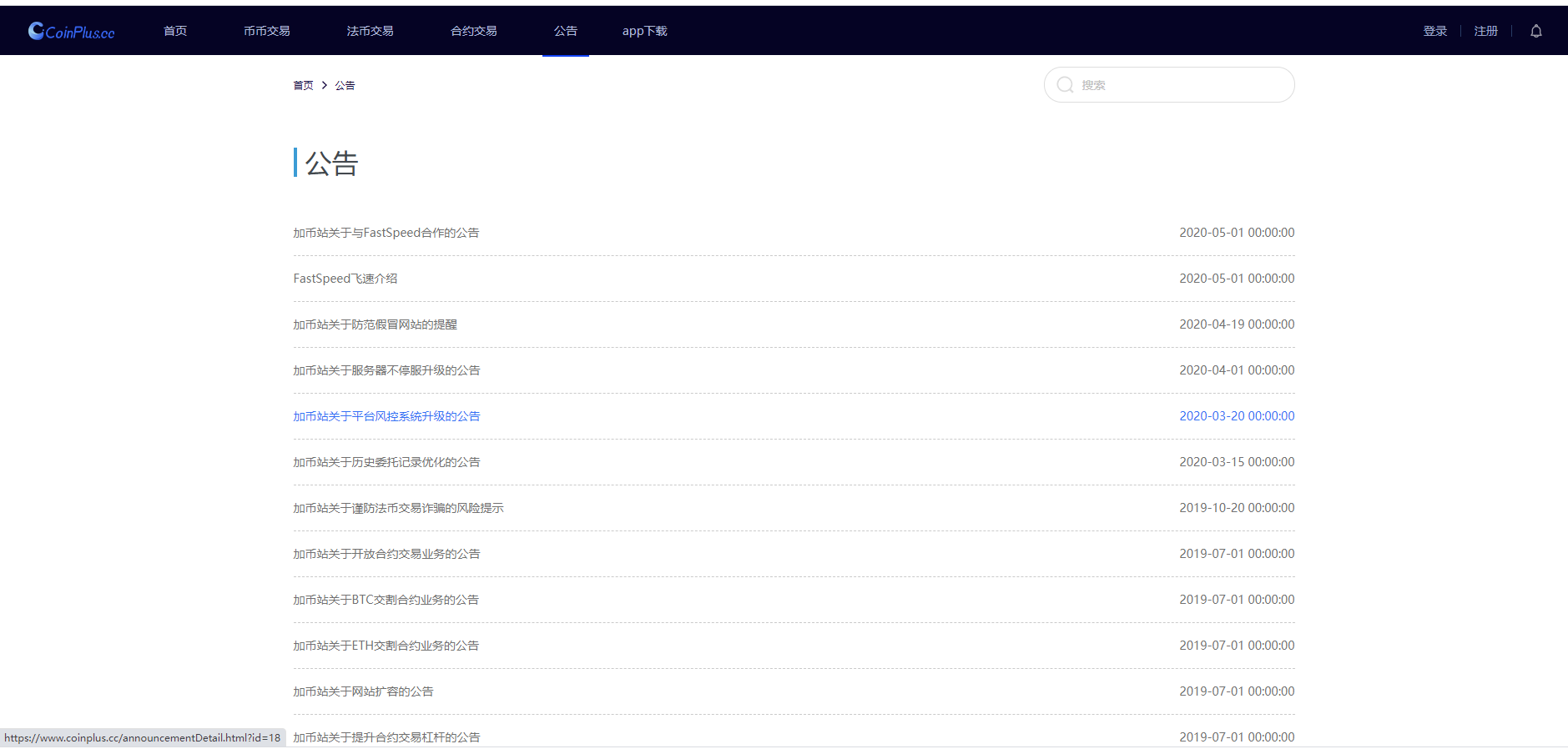This screenshot has height=749, width=1568.
Task: Open 币币交易 navigation item
Action: pyautogui.click(x=267, y=31)
